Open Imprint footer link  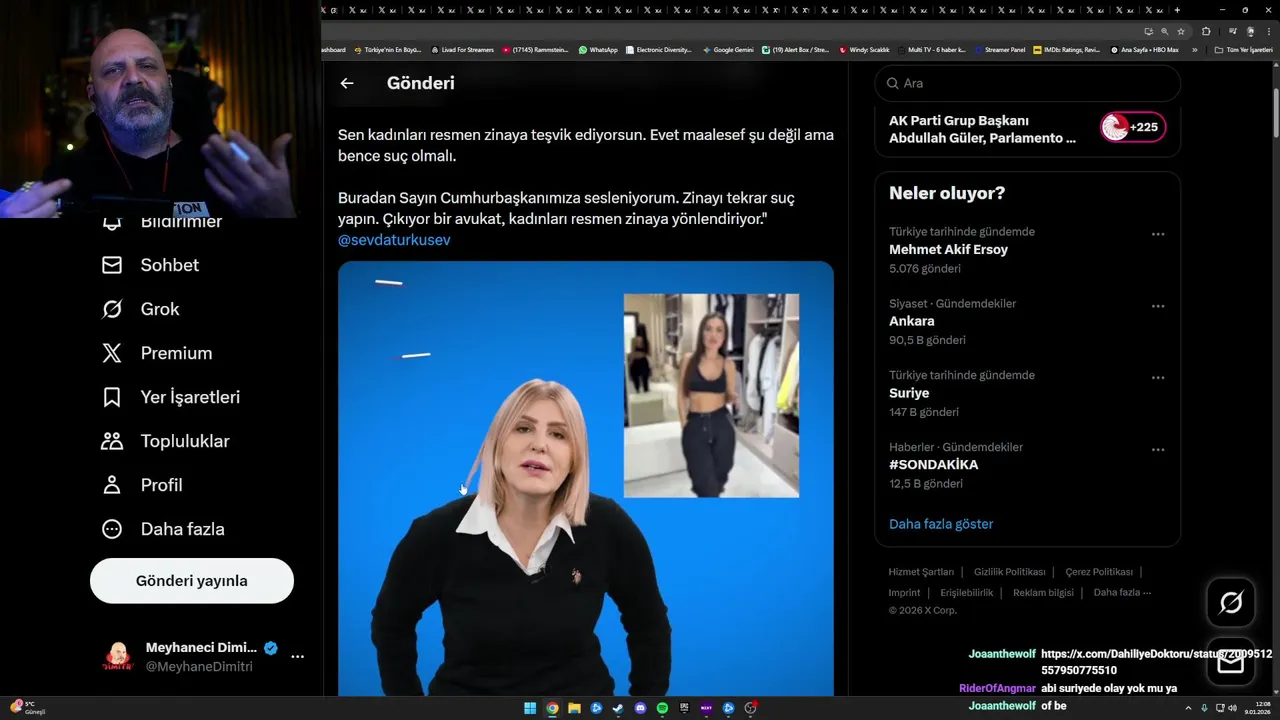[904, 592]
